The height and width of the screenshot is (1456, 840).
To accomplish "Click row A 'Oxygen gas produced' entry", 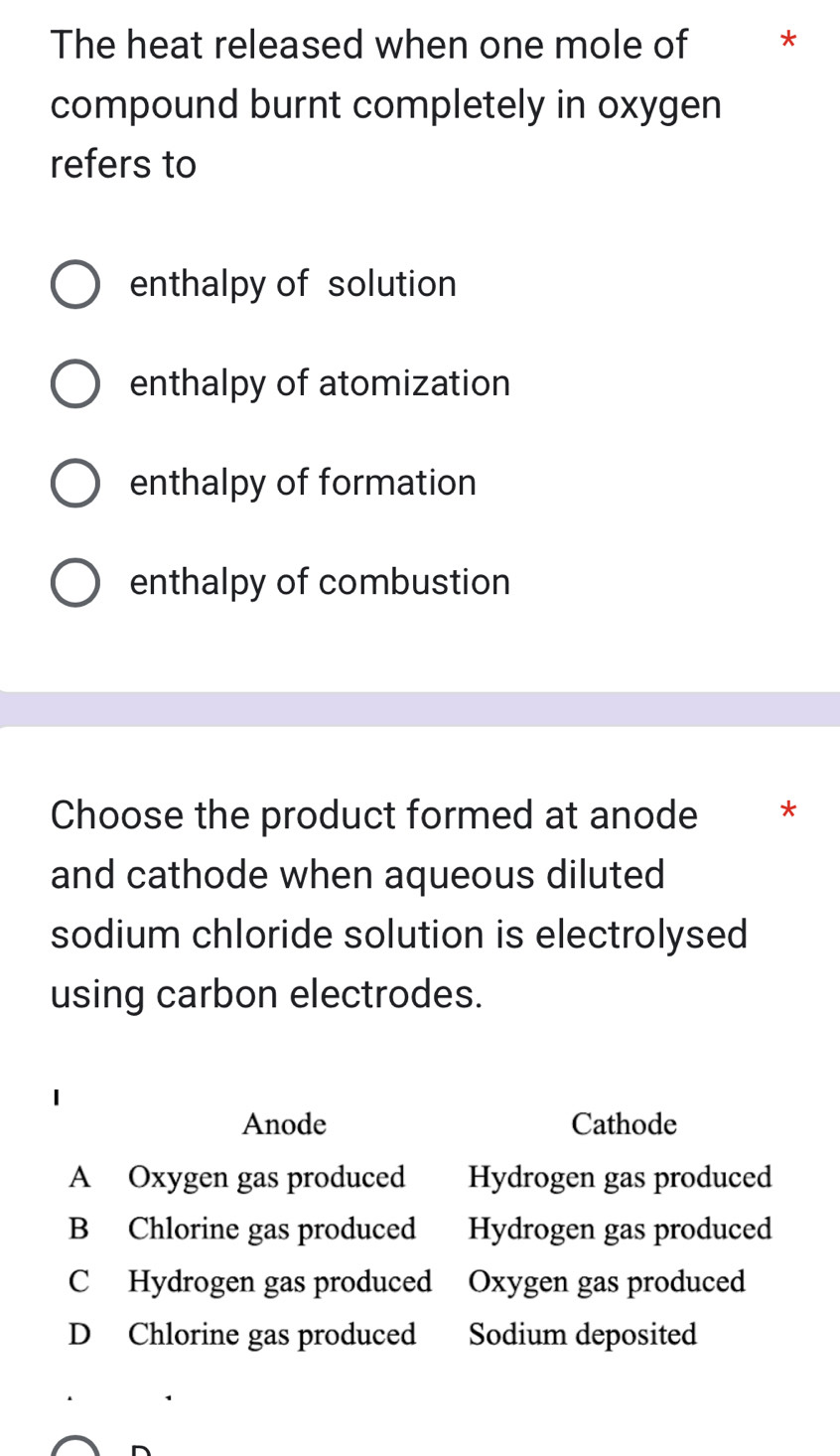I will (x=266, y=1176).
